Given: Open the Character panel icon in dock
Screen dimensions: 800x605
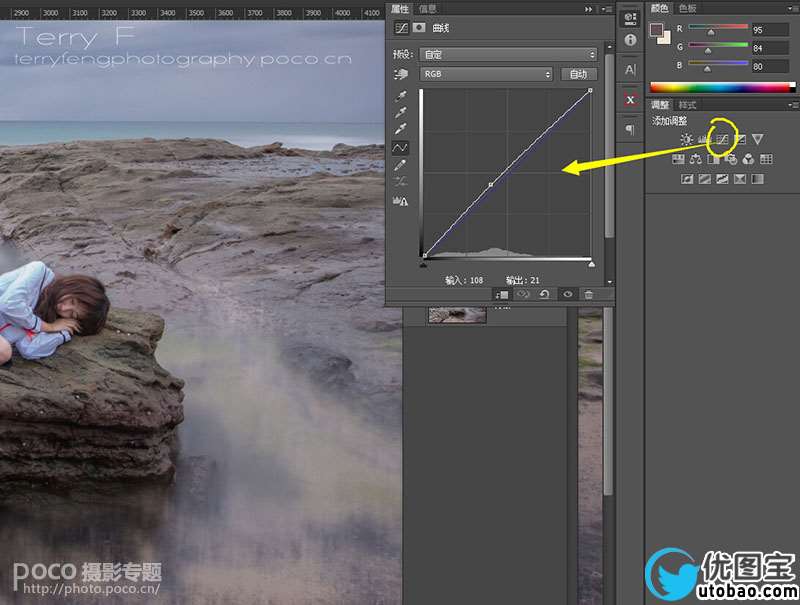Looking at the screenshot, I should tap(631, 69).
